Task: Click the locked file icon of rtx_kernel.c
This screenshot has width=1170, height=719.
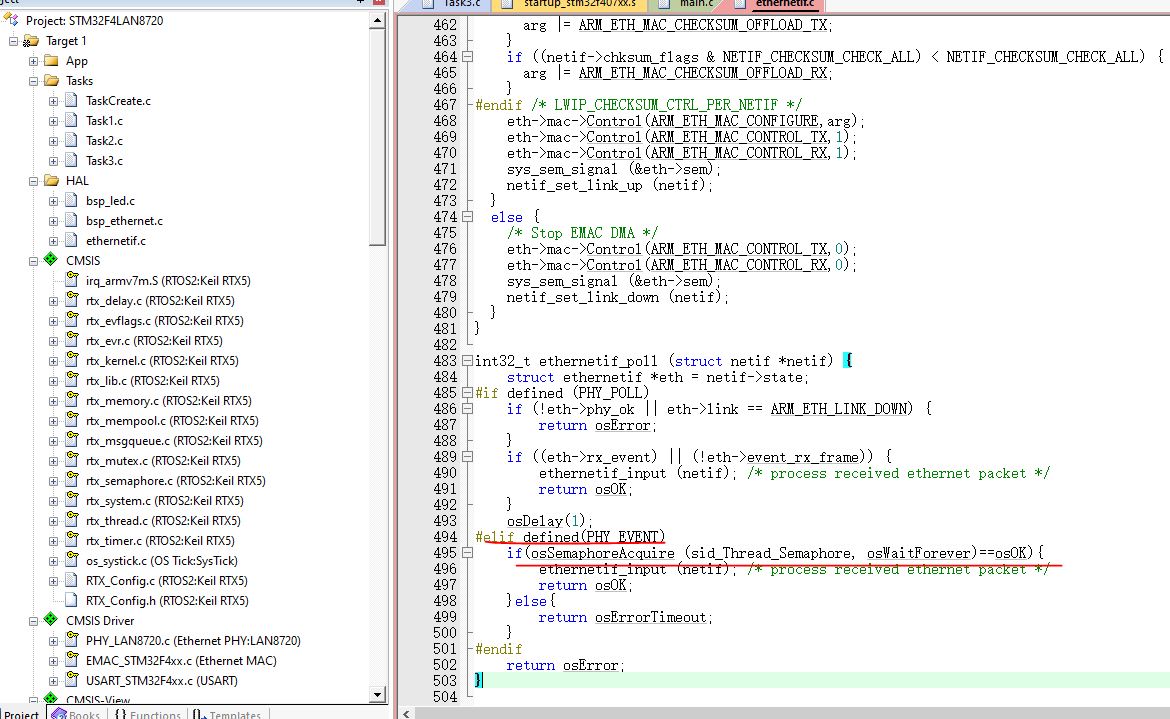Action: 72,360
